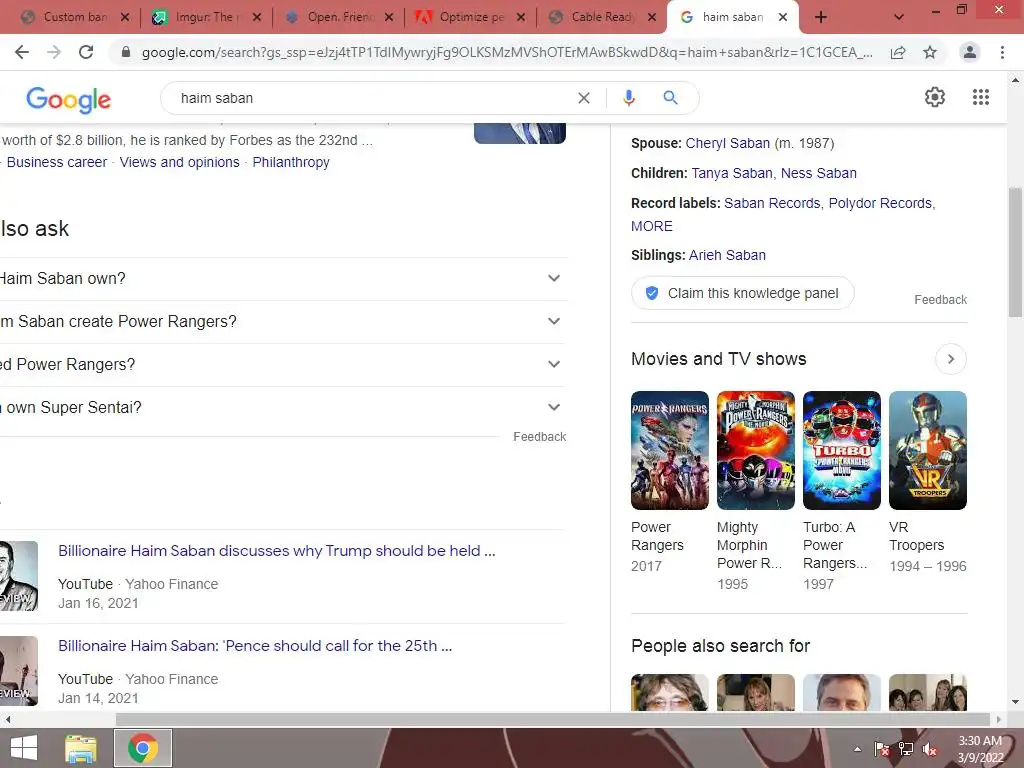Open Mighty Morphin Power Rangers 1995 poster
The width and height of the screenshot is (1024, 768).
tap(756, 450)
